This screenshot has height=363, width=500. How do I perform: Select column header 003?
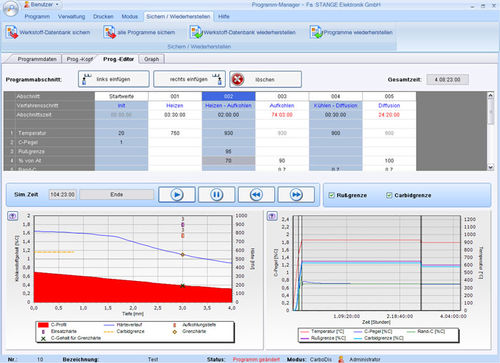pyautogui.click(x=282, y=96)
